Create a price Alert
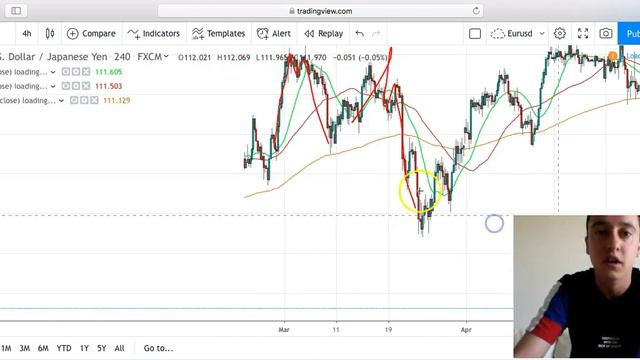The width and height of the screenshot is (640, 360). coord(273,33)
